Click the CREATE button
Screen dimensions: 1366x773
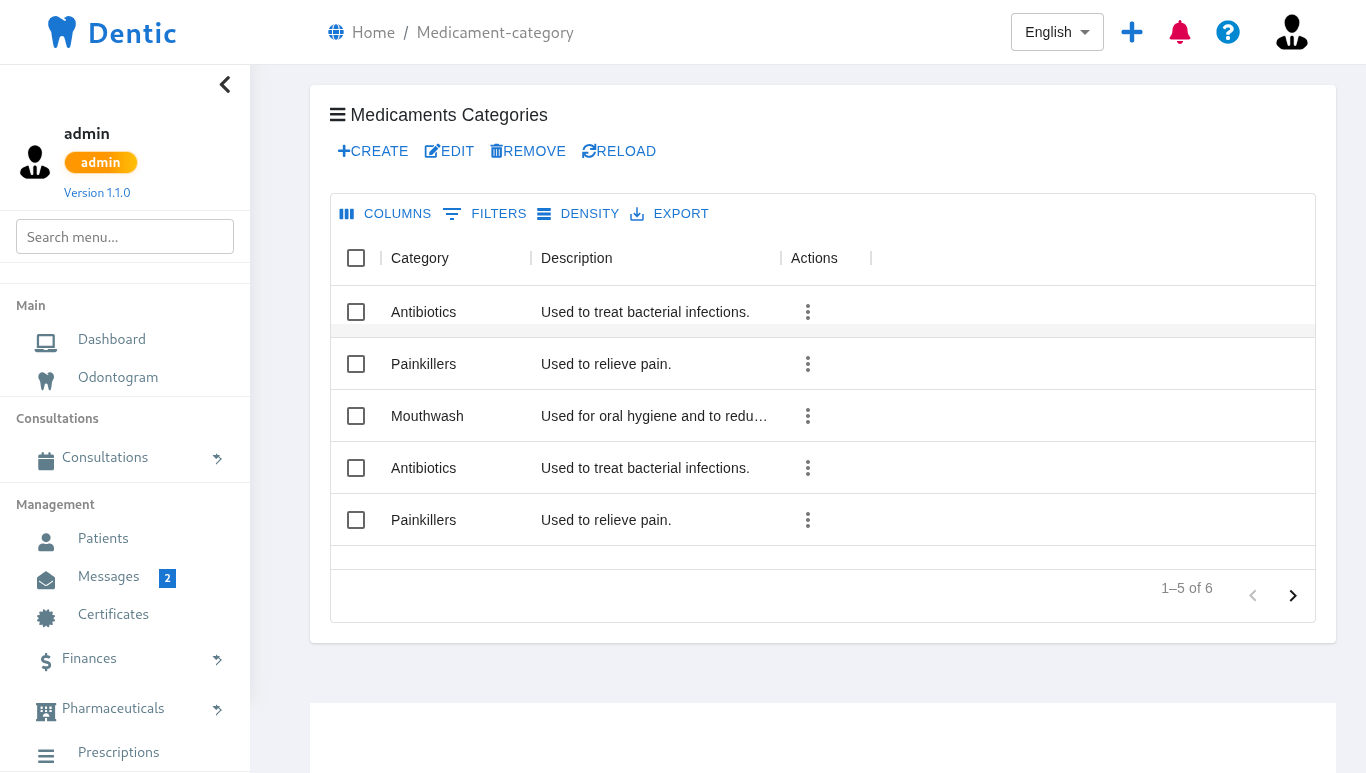click(373, 151)
